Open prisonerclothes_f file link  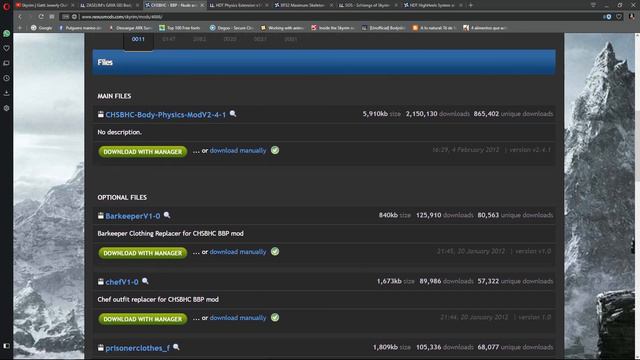(x=137, y=348)
